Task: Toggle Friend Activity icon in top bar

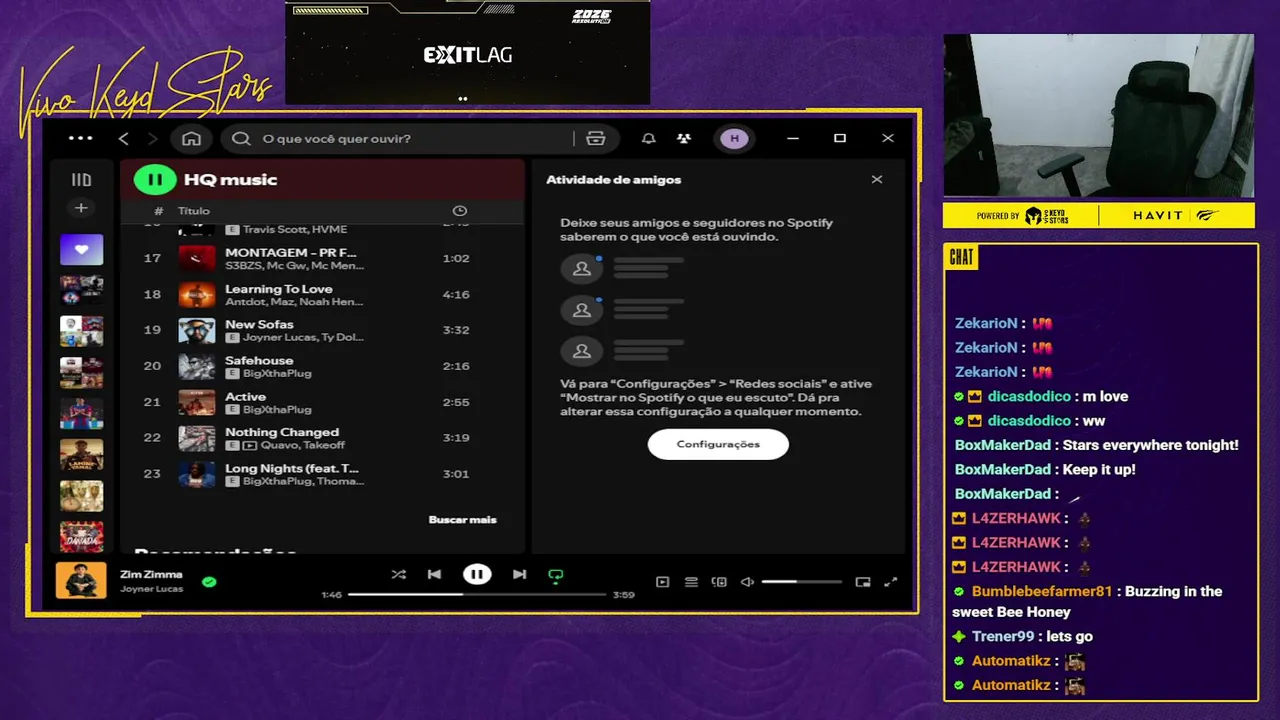Action: (x=683, y=139)
